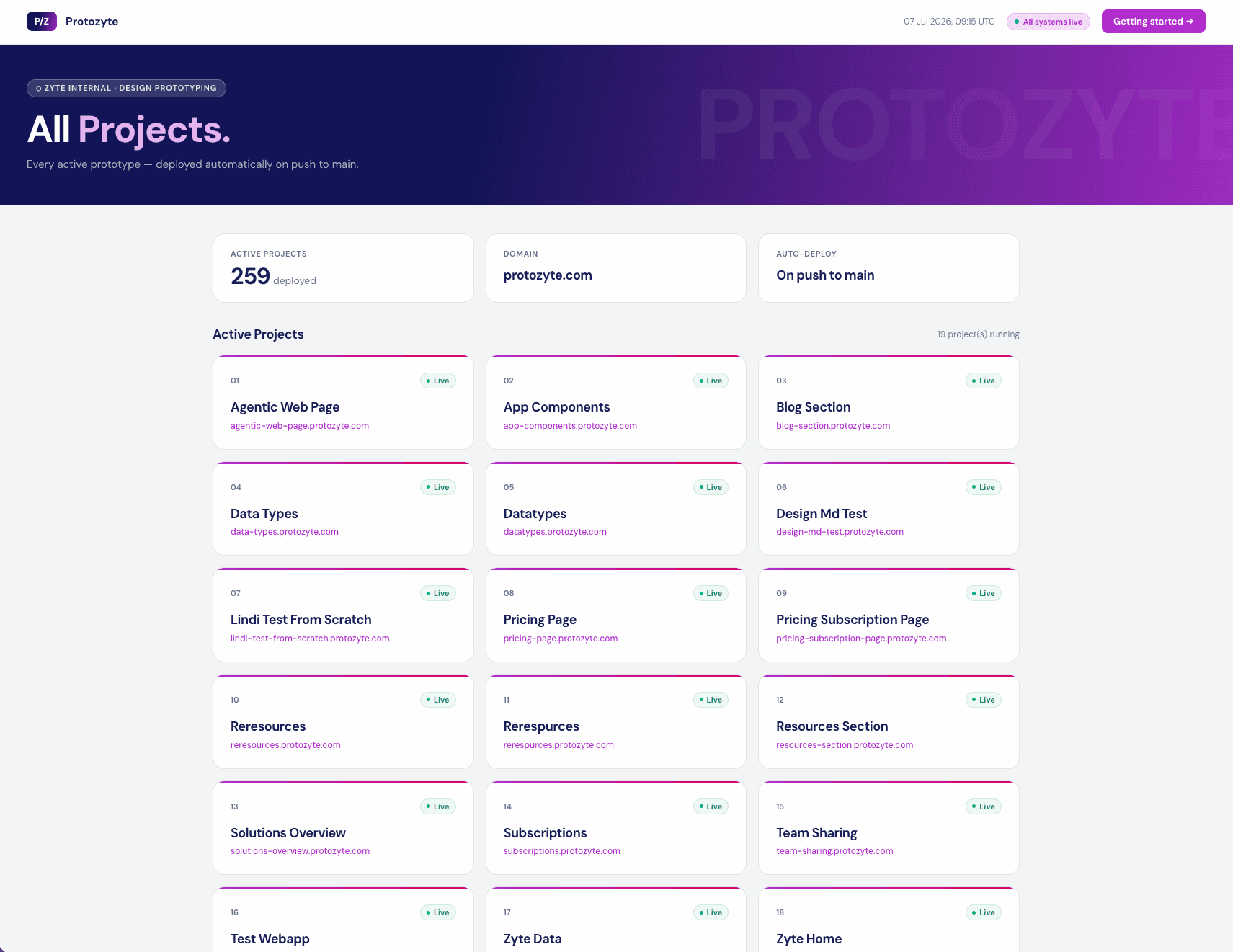Viewport: 1233px width, 952px height.
Task: Visit design-md-test.protozyte.com link
Action: (840, 532)
